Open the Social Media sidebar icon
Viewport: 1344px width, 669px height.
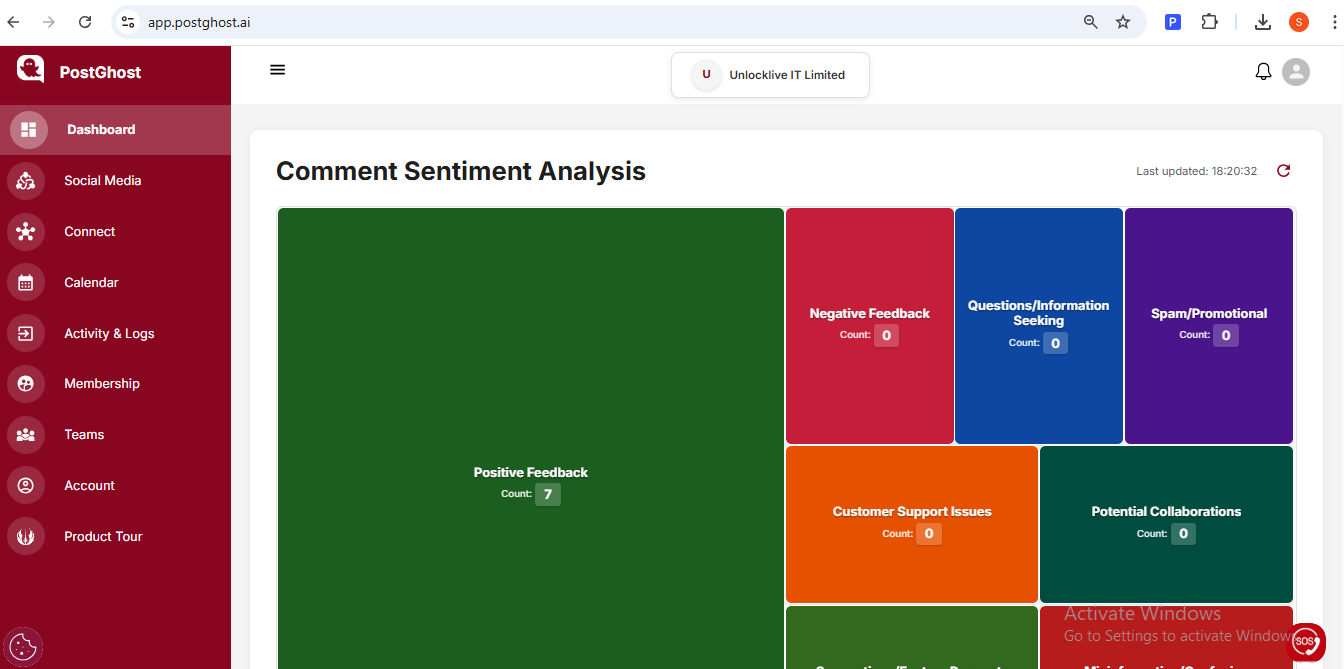[26, 181]
